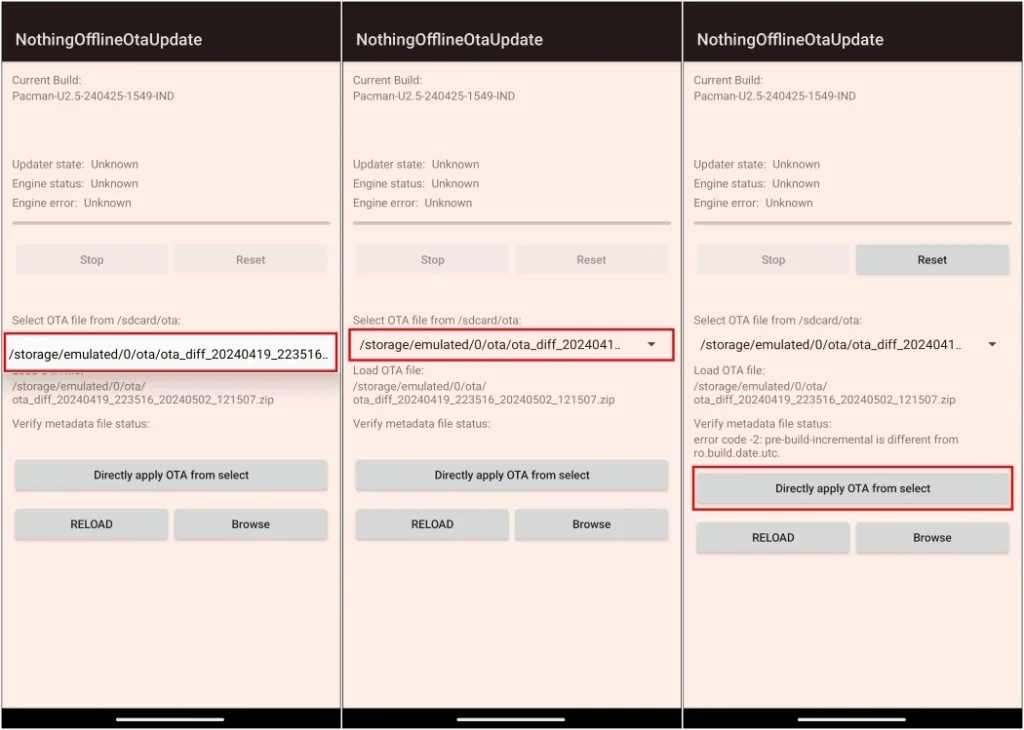
Task: Click the Stop button in the middle screen
Action: (432, 260)
